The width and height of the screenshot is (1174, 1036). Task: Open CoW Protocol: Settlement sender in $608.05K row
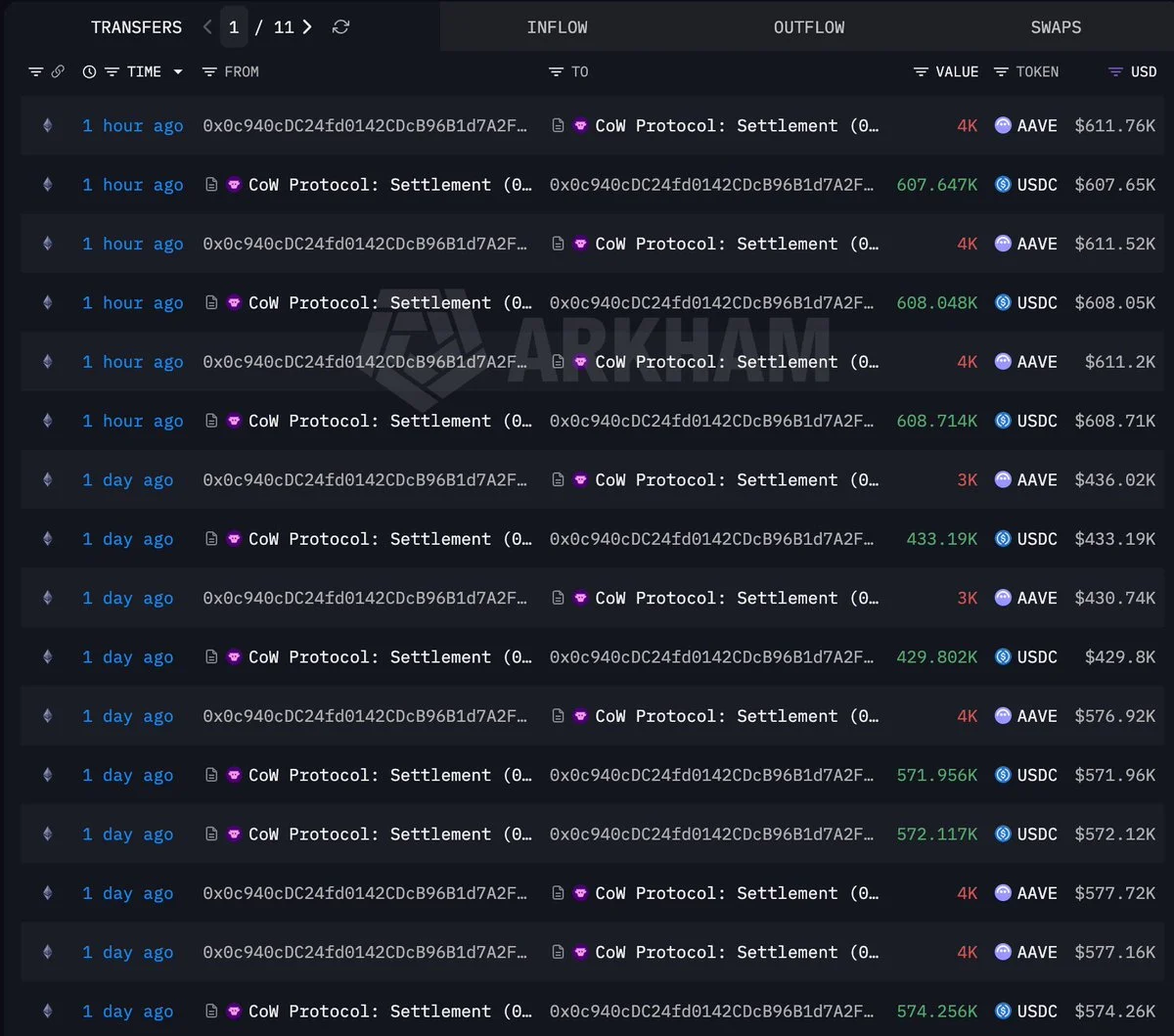pyautogui.click(x=390, y=302)
